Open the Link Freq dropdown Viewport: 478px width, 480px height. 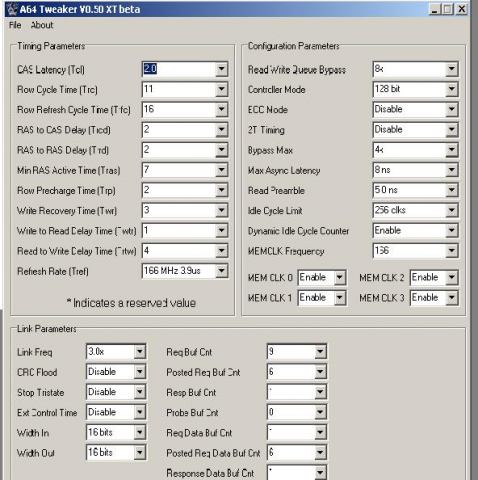coord(139,352)
